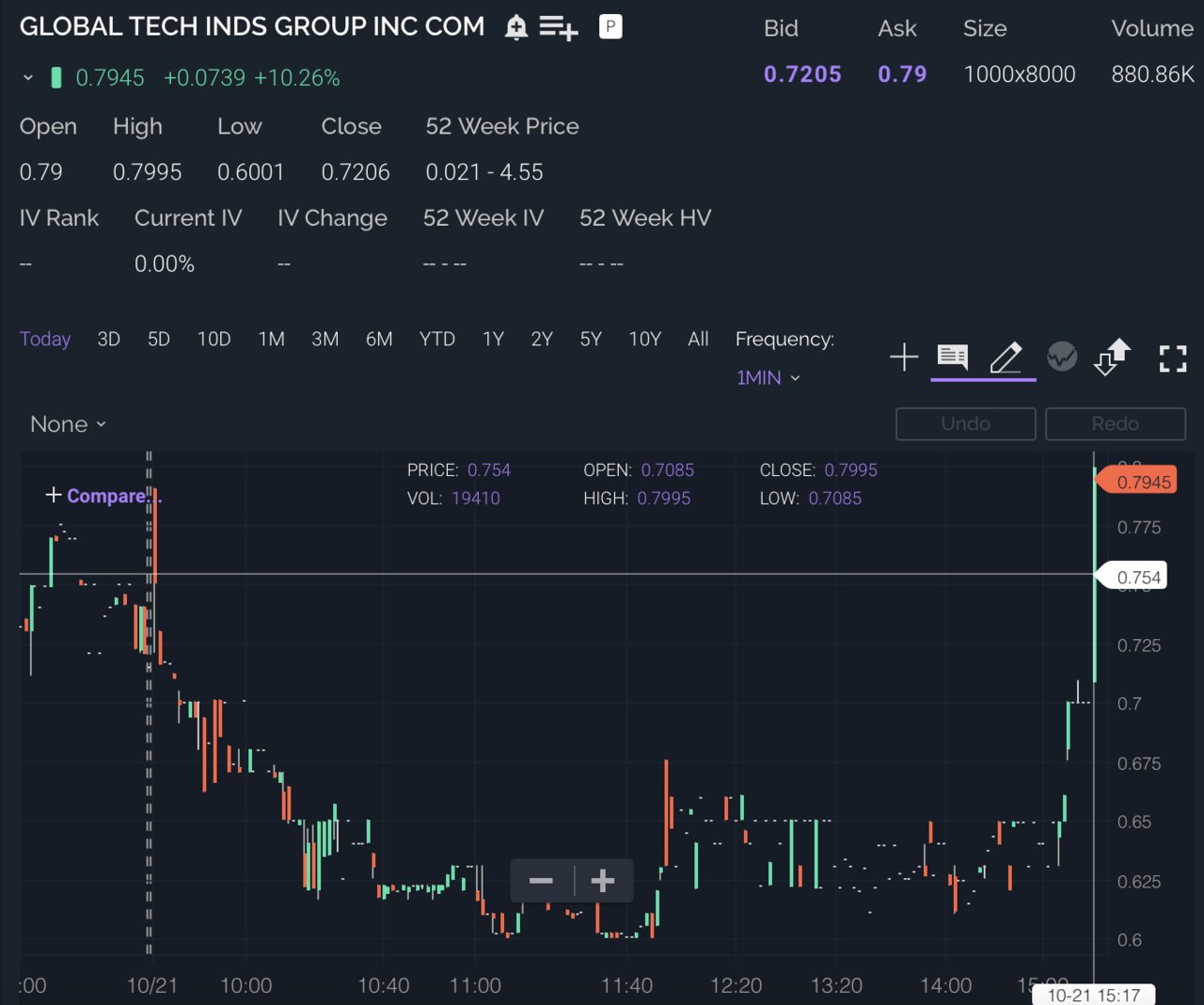The height and width of the screenshot is (1005, 1204).
Task: Set an alert with the bell icon
Action: pos(515,27)
